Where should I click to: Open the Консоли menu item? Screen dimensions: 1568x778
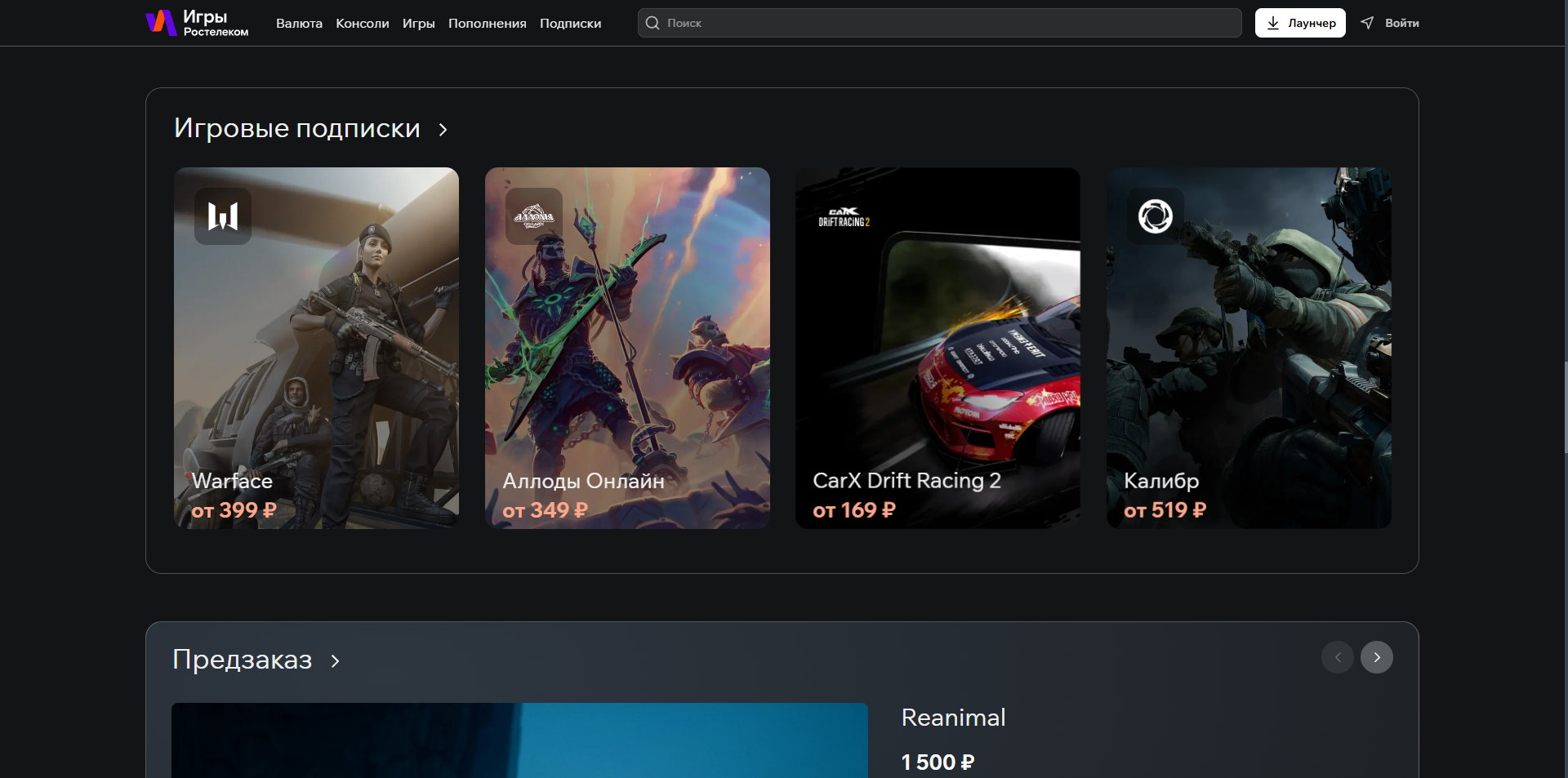[x=363, y=24]
